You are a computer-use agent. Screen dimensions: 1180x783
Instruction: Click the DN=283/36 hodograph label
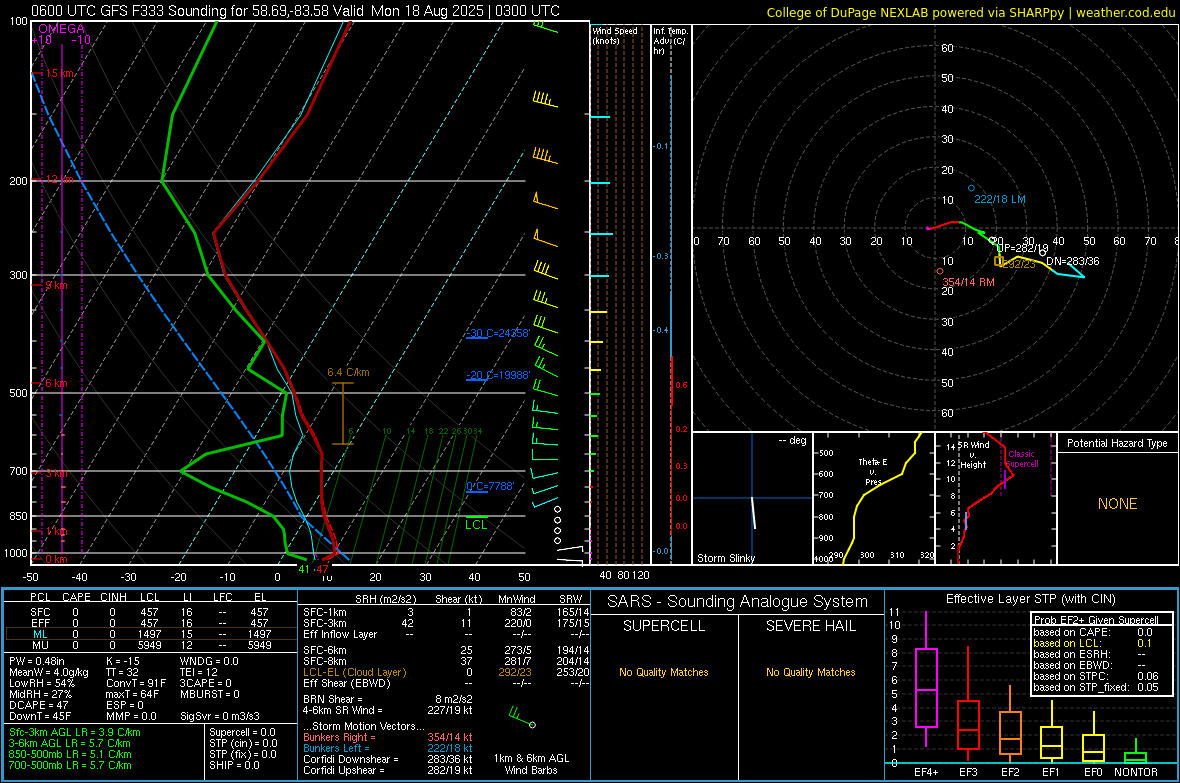[x=1072, y=261]
